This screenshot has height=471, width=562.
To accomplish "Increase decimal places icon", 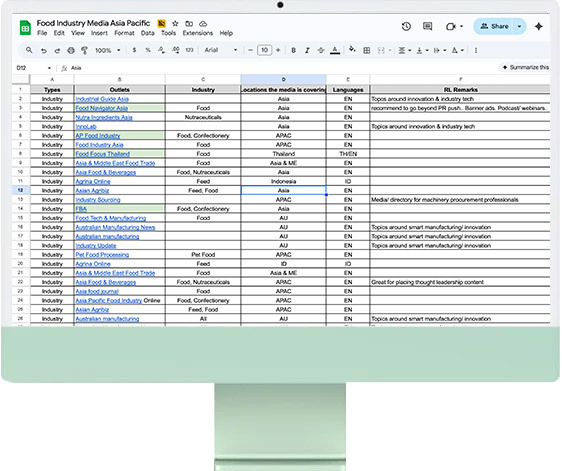I will point(176,50).
